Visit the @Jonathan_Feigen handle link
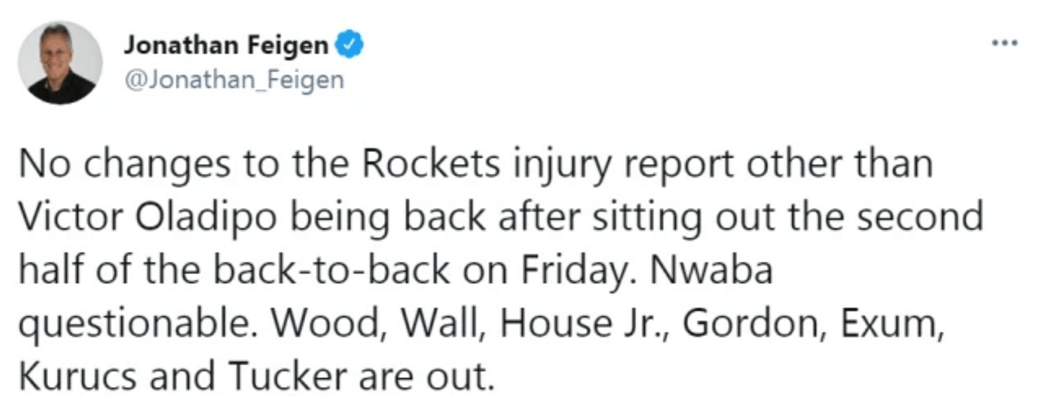 234,80
